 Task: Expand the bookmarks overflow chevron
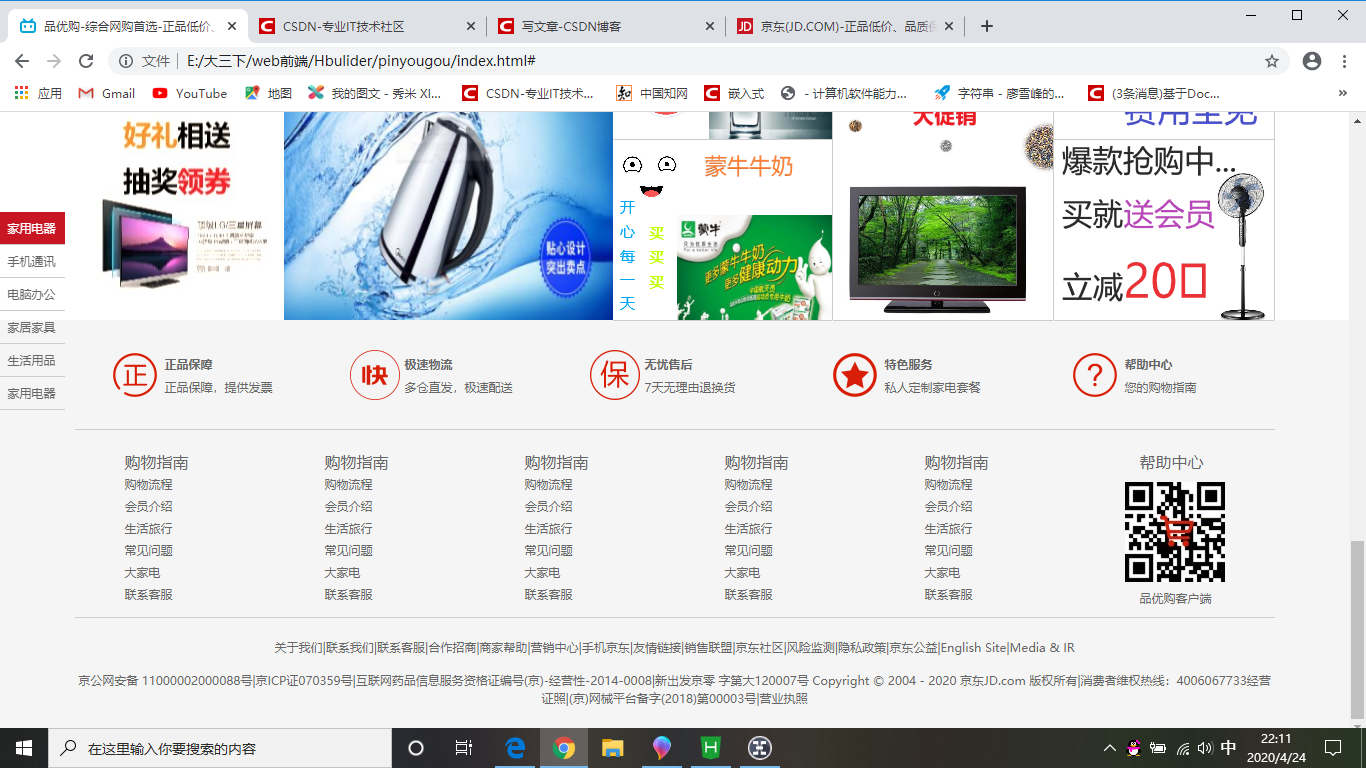(1343, 93)
